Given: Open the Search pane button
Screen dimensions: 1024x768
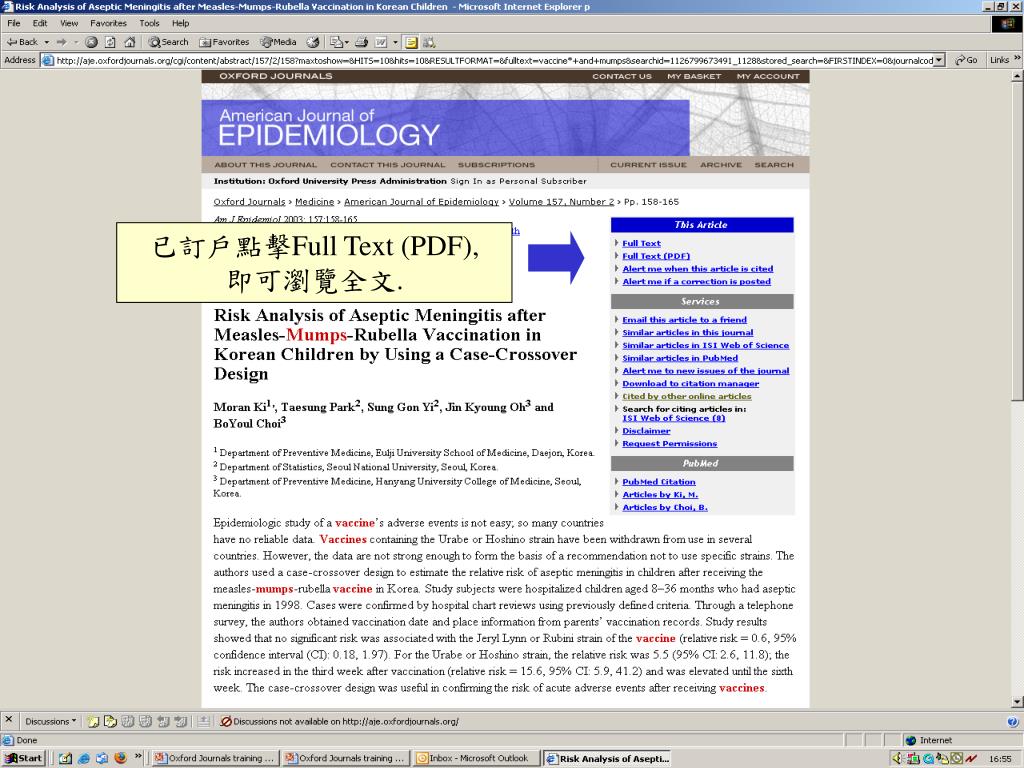Looking at the screenshot, I should click(x=168, y=42).
